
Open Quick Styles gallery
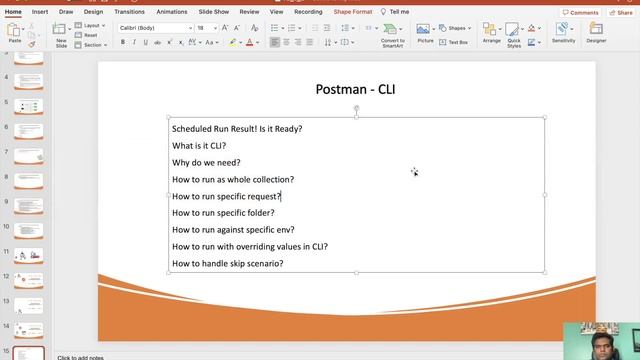coord(513,35)
